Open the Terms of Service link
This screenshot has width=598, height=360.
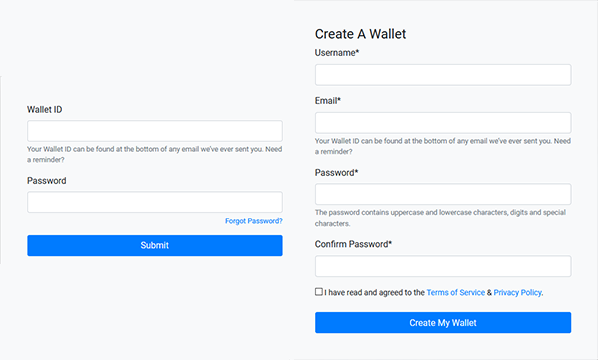click(455, 292)
